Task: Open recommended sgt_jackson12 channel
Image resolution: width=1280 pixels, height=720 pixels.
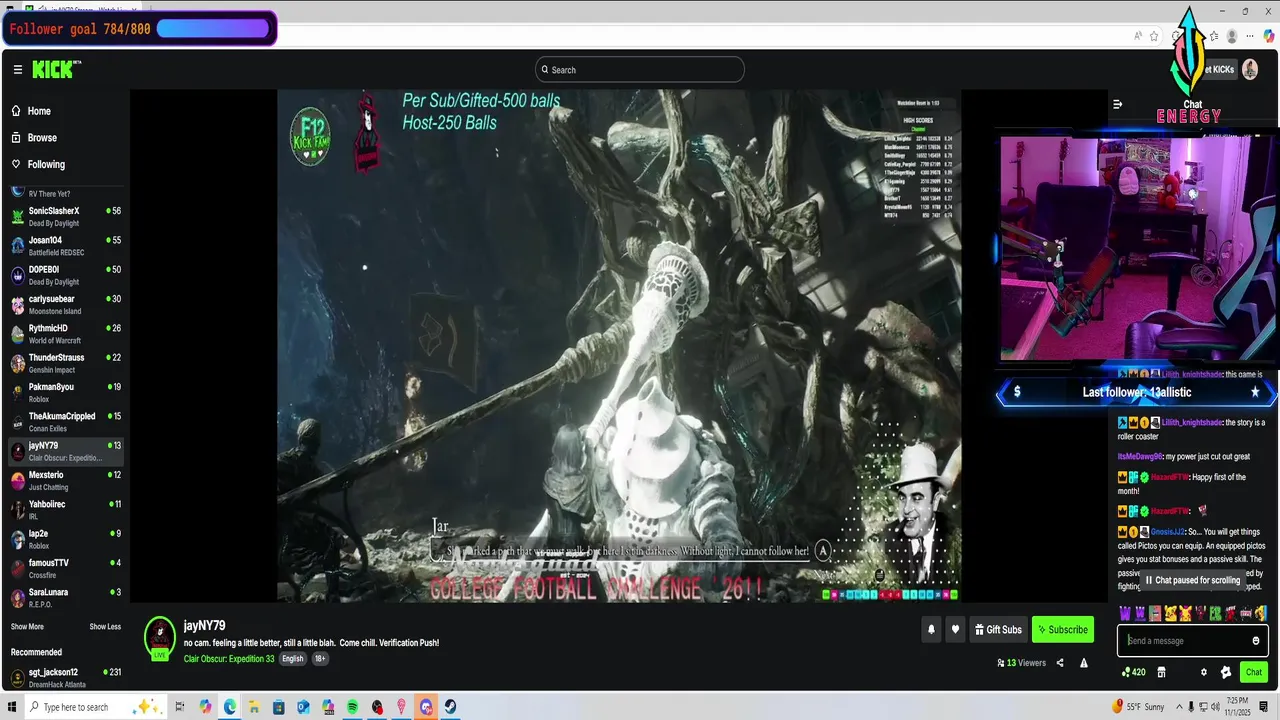Action: click(66, 678)
